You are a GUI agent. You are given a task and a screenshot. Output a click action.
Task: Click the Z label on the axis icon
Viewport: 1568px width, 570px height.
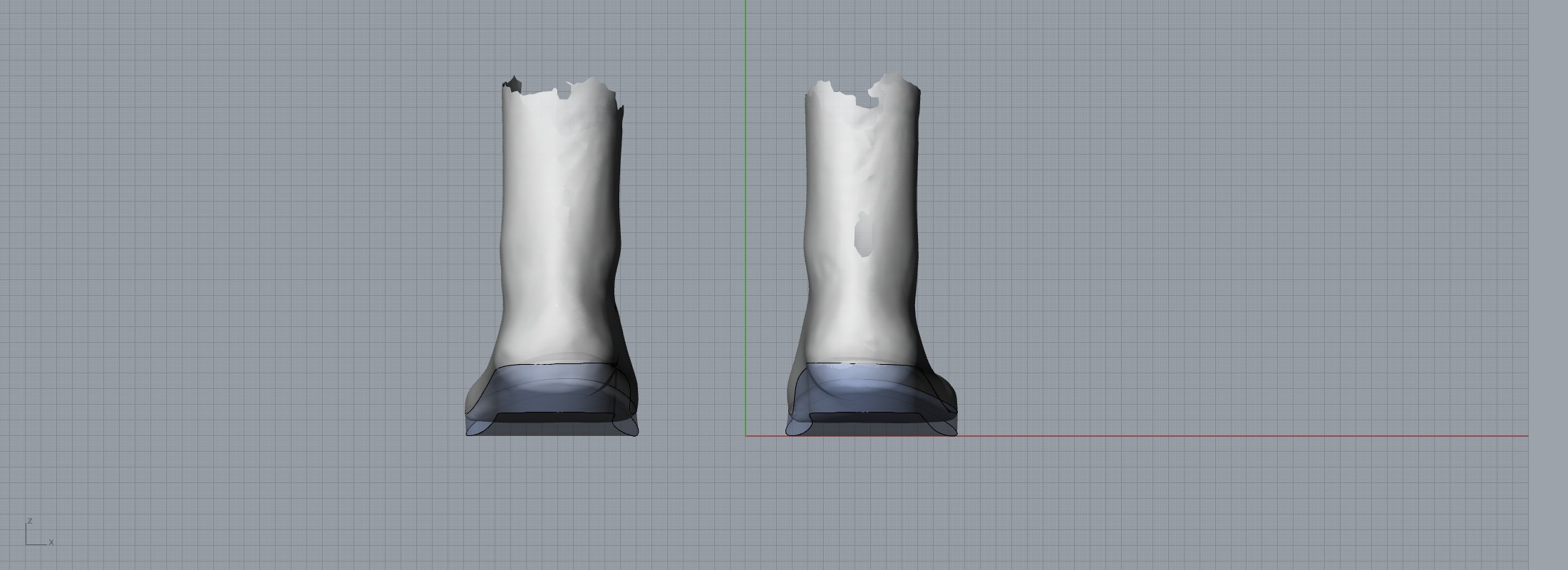29,521
